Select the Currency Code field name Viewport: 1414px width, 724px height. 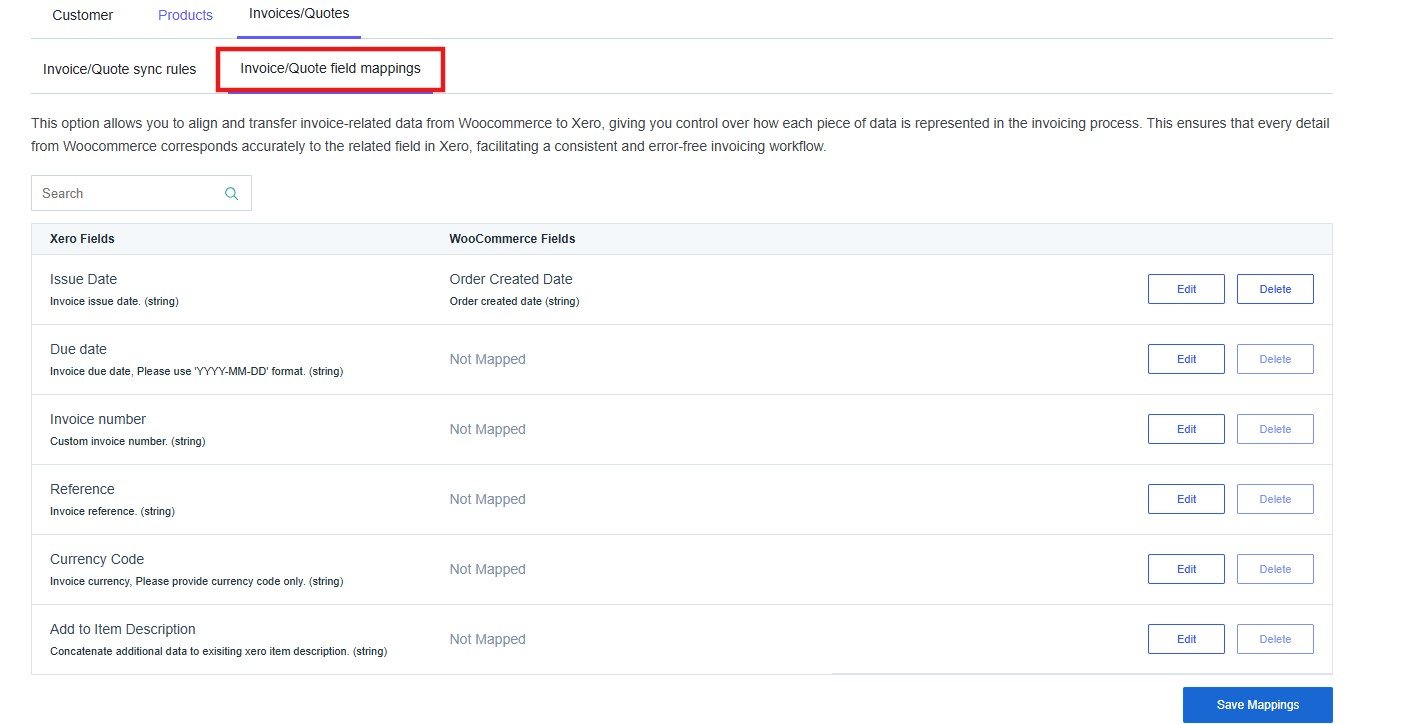pyautogui.click(x=97, y=559)
